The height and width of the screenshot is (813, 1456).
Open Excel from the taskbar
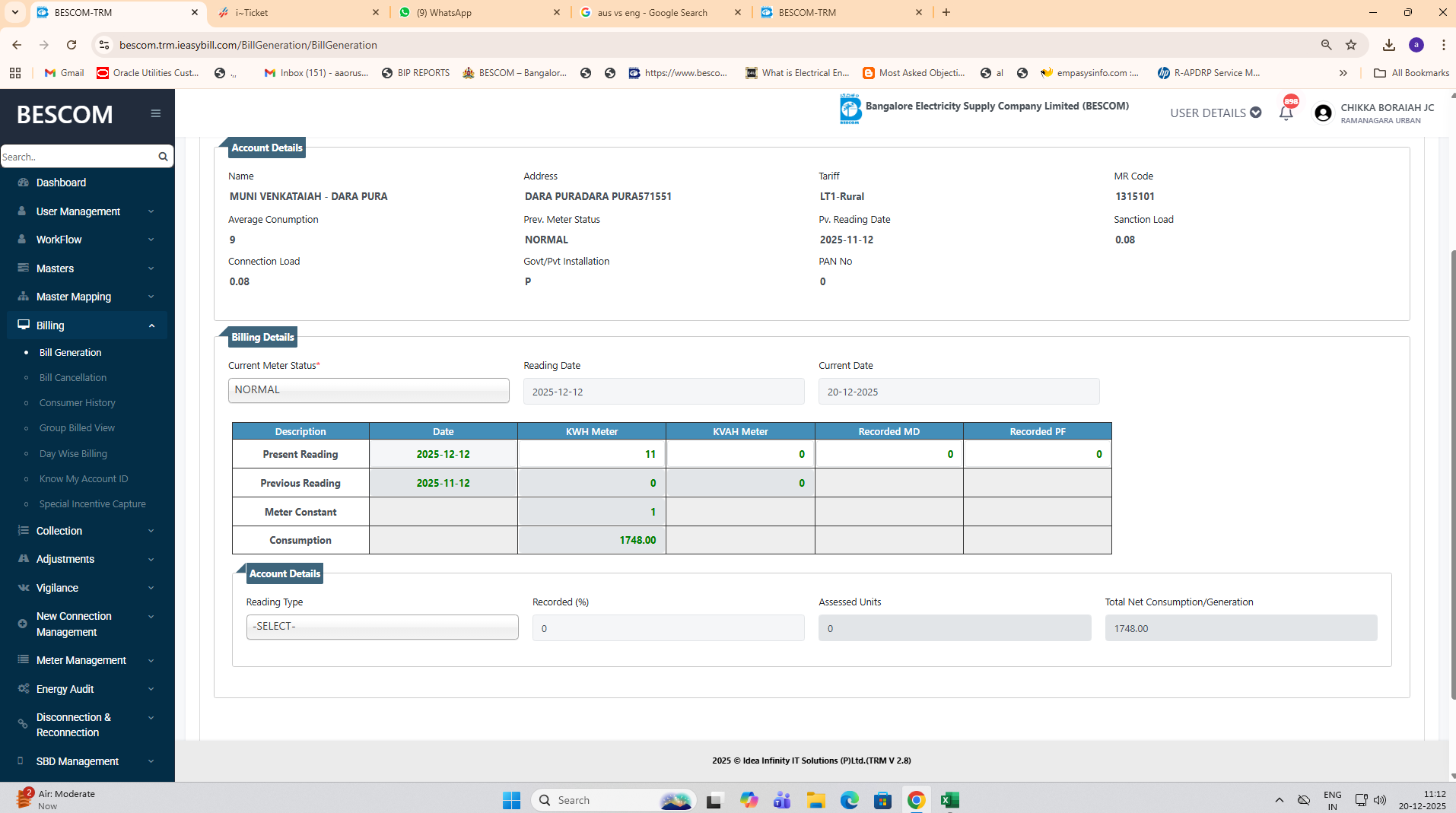[x=949, y=799]
